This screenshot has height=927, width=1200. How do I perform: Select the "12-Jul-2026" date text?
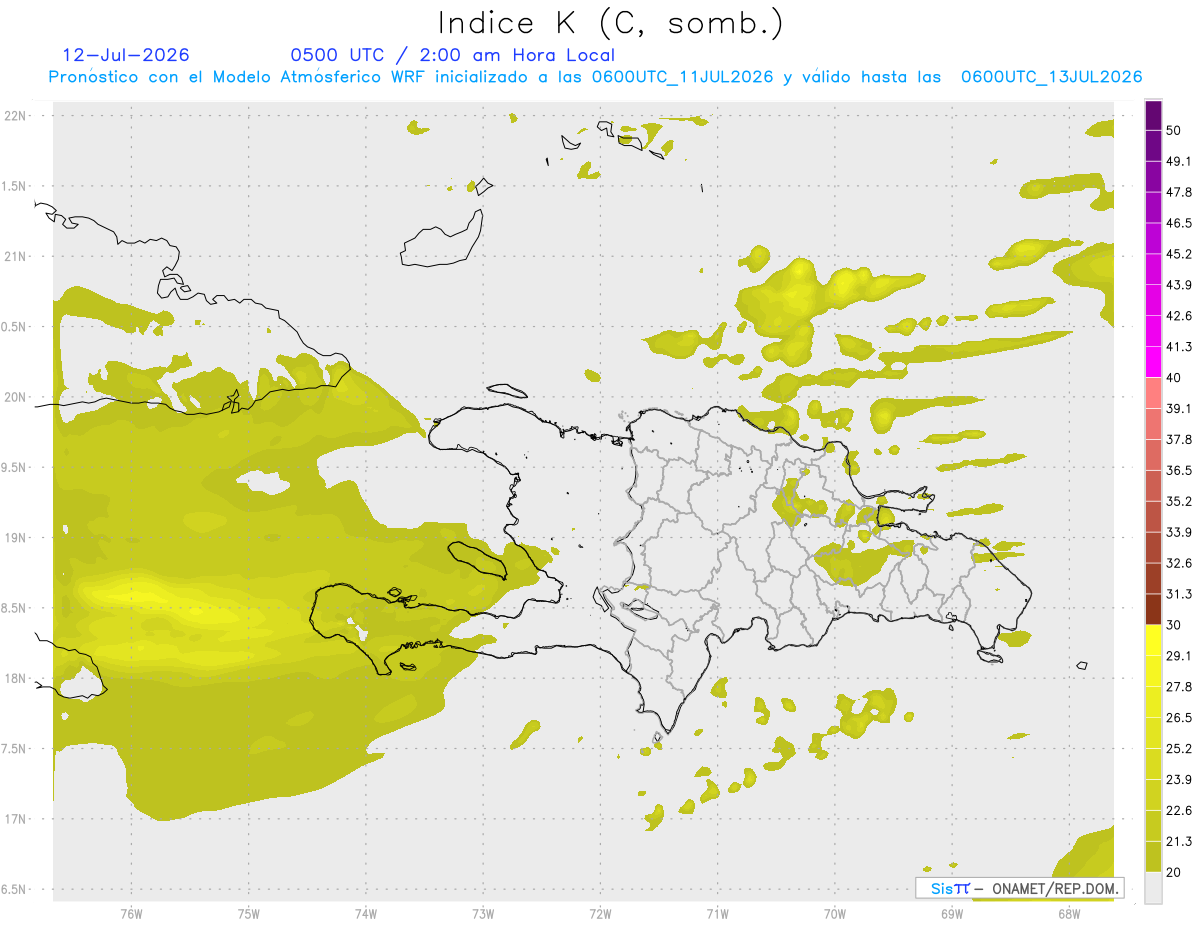(126, 55)
